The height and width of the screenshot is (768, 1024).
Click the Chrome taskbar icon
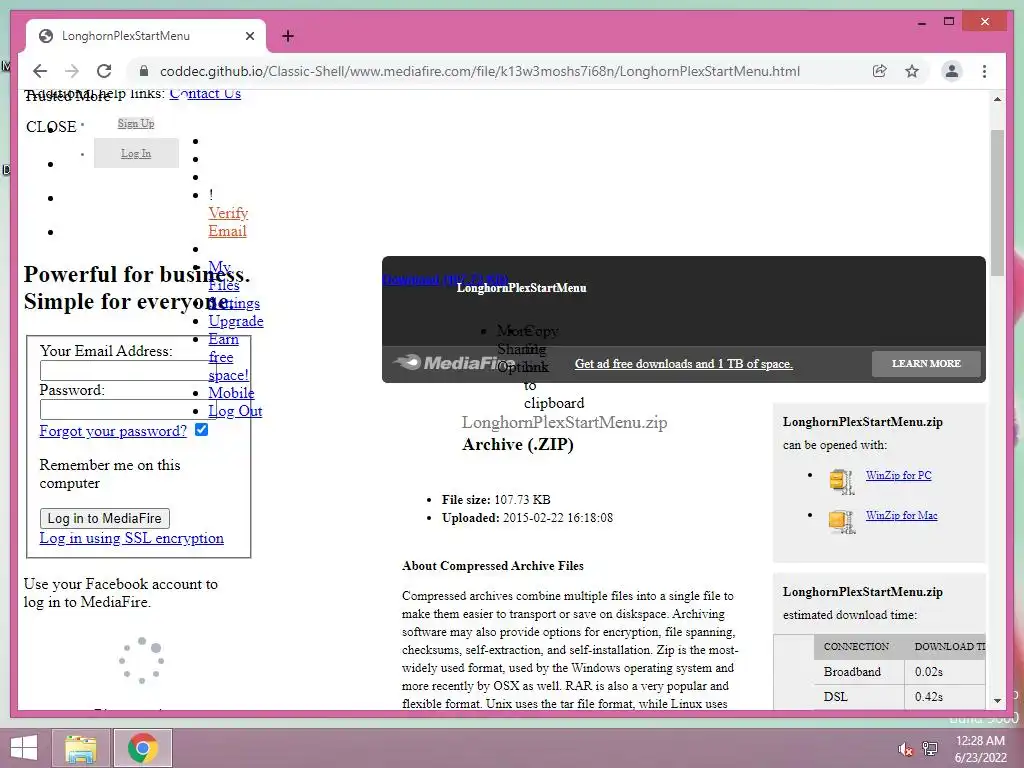(x=143, y=748)
